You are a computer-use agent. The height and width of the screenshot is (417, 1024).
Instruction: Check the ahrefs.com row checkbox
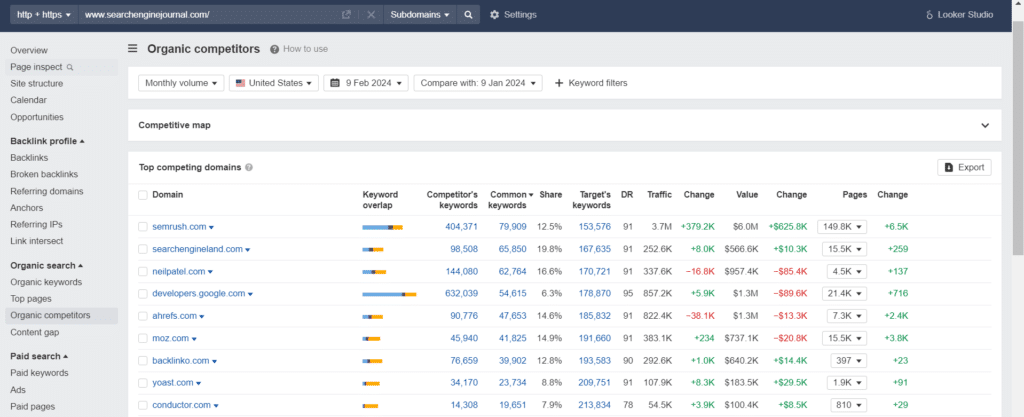click(x=143, y=316)
